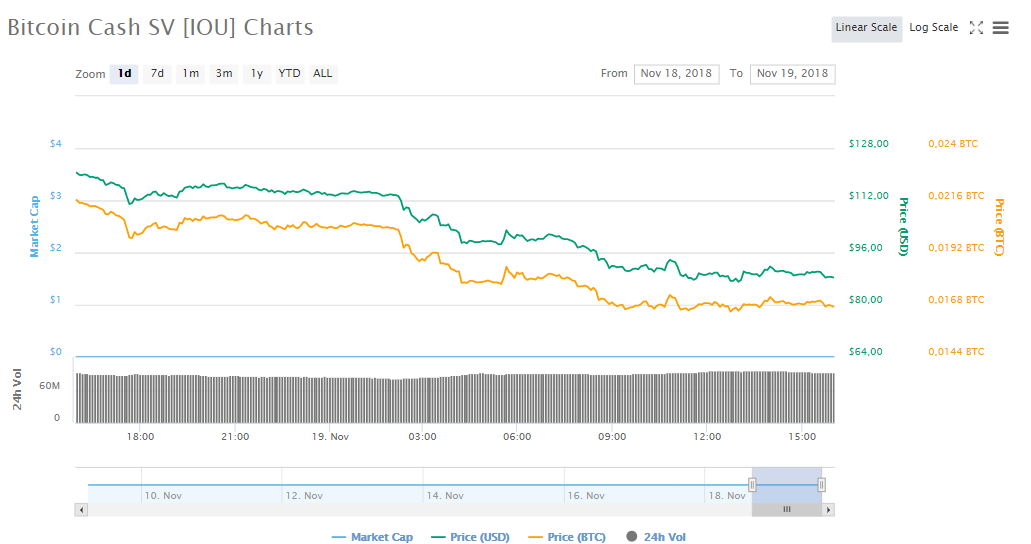Toggle Price (USD) series in legend
Viewport: 1031px width, 544px height.
pyautogui.click(x=471, y=537)
